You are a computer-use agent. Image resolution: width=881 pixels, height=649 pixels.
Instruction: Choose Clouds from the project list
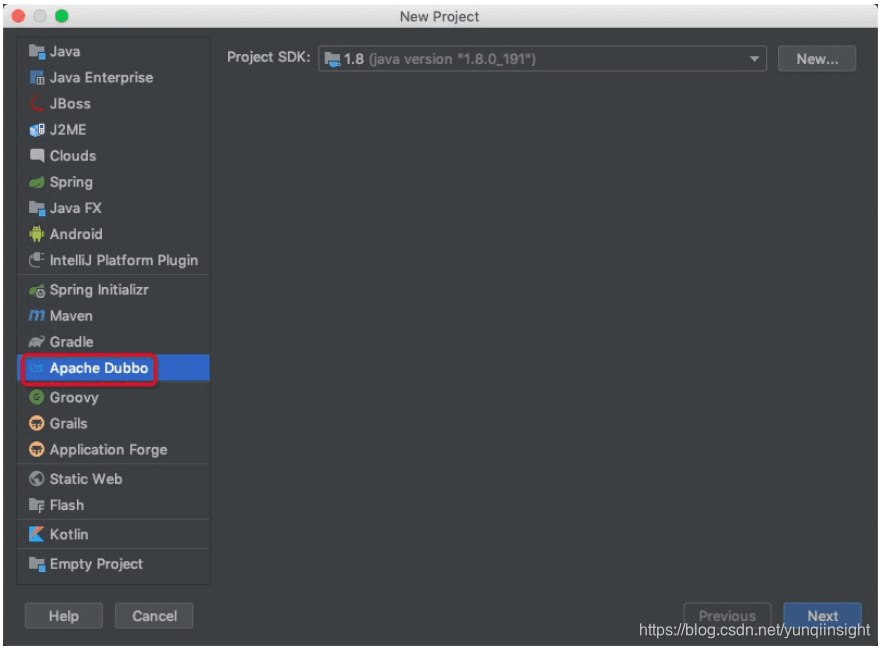(x=113, y=156)
